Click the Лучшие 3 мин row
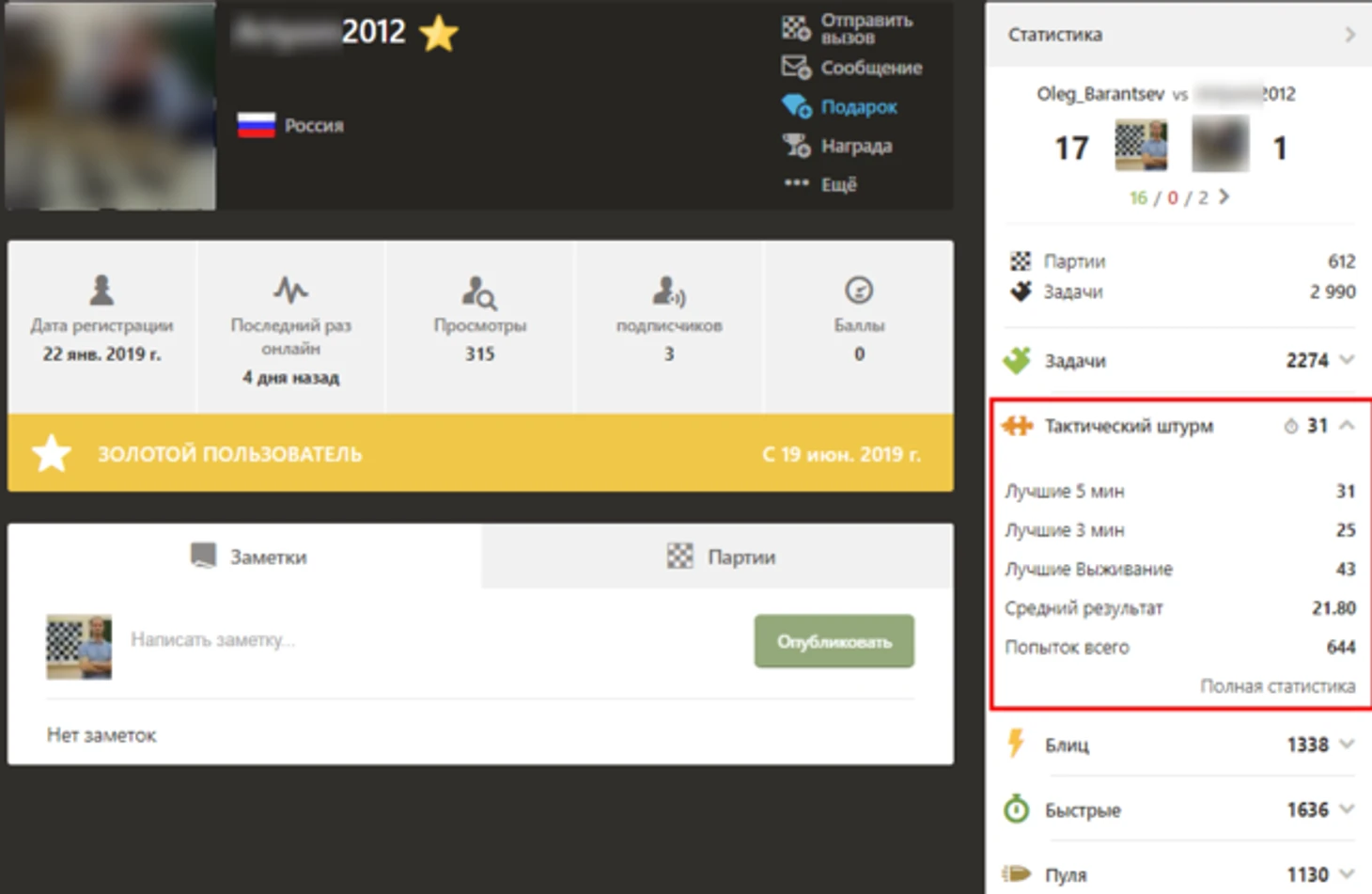1372x894 pixels. tap(1179, 530)
